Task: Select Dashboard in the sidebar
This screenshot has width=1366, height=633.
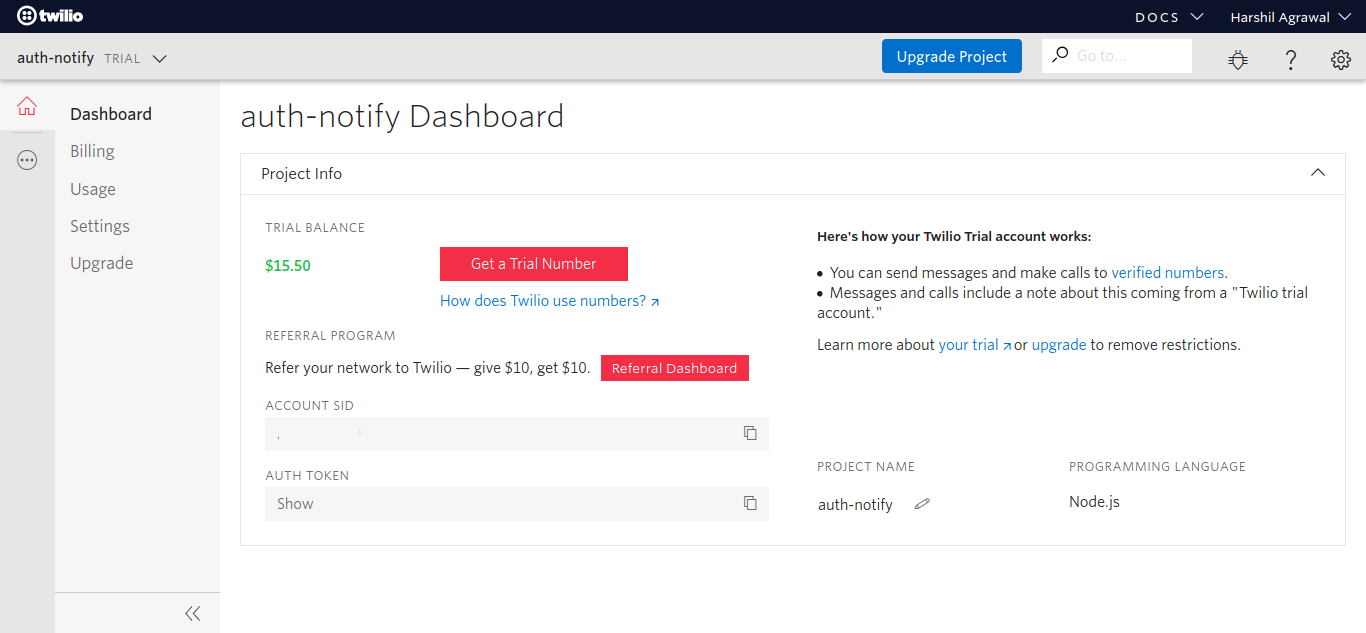Action: coord(111,114)
